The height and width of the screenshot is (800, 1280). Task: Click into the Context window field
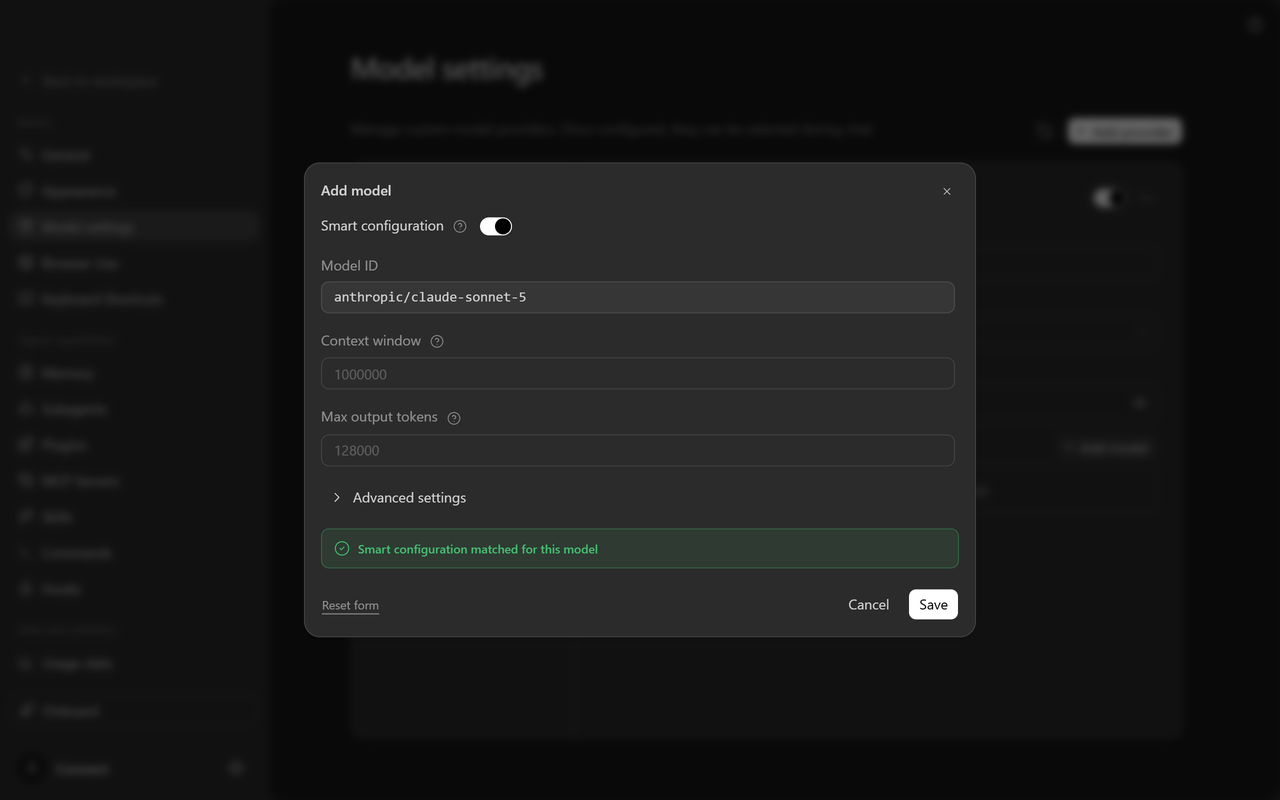[x=638, y=374]
